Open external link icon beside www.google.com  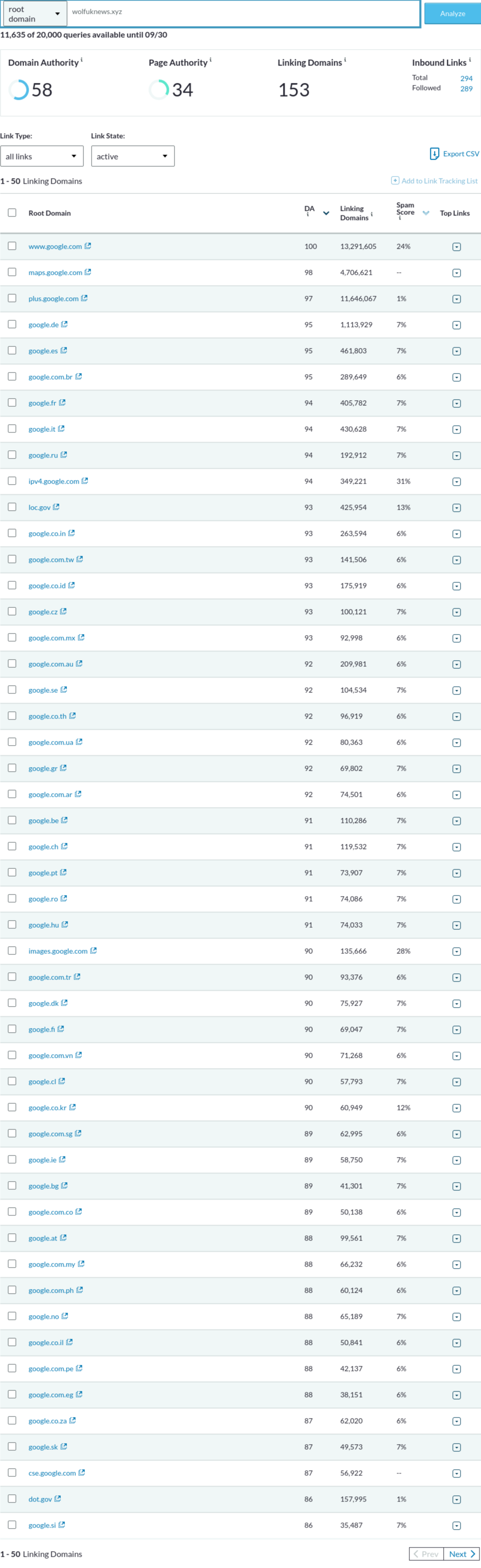[x=88, y=246]
